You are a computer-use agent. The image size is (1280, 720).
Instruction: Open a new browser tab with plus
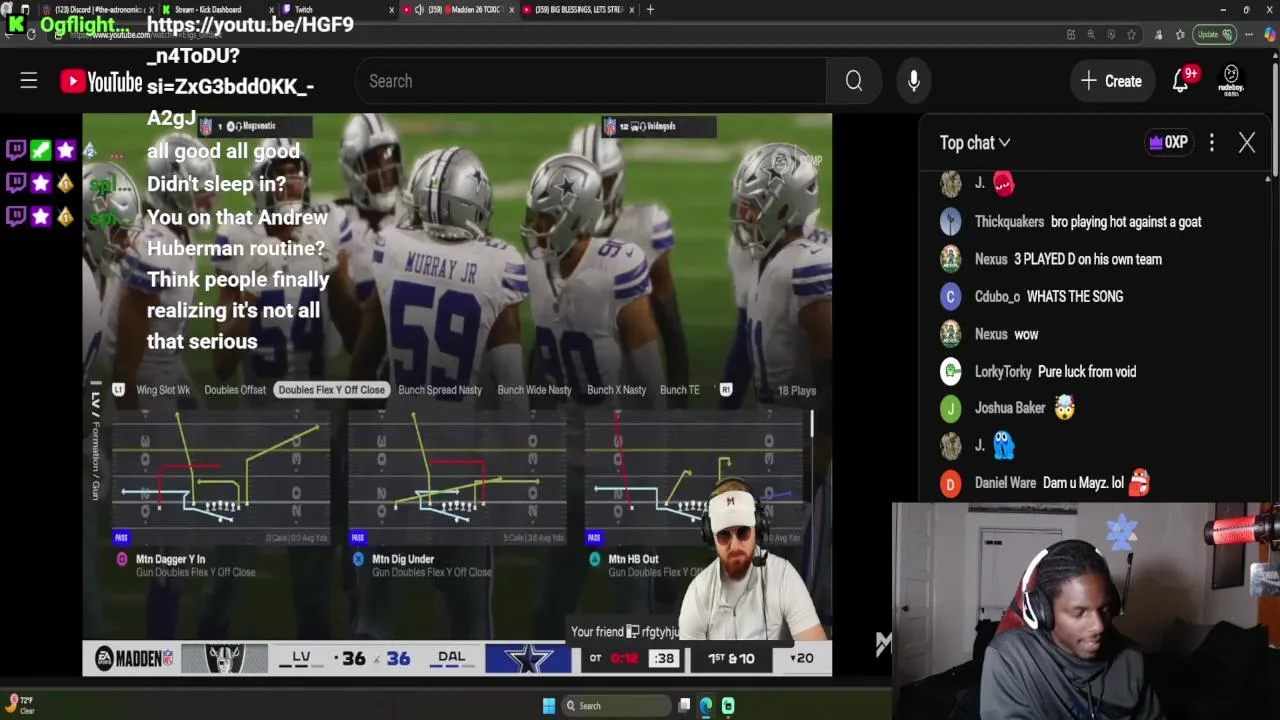[x=650, y=10]
